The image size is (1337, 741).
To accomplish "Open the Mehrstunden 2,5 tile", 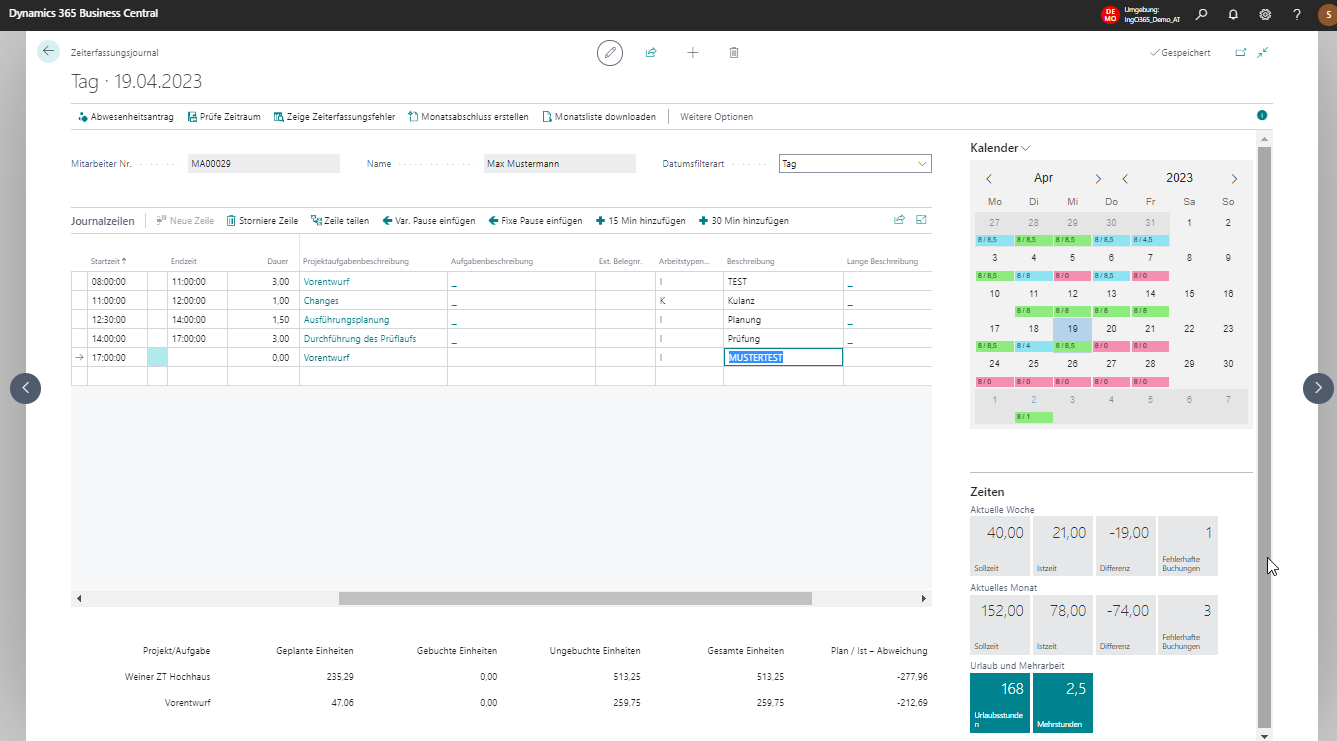I will click(1062, 703).
